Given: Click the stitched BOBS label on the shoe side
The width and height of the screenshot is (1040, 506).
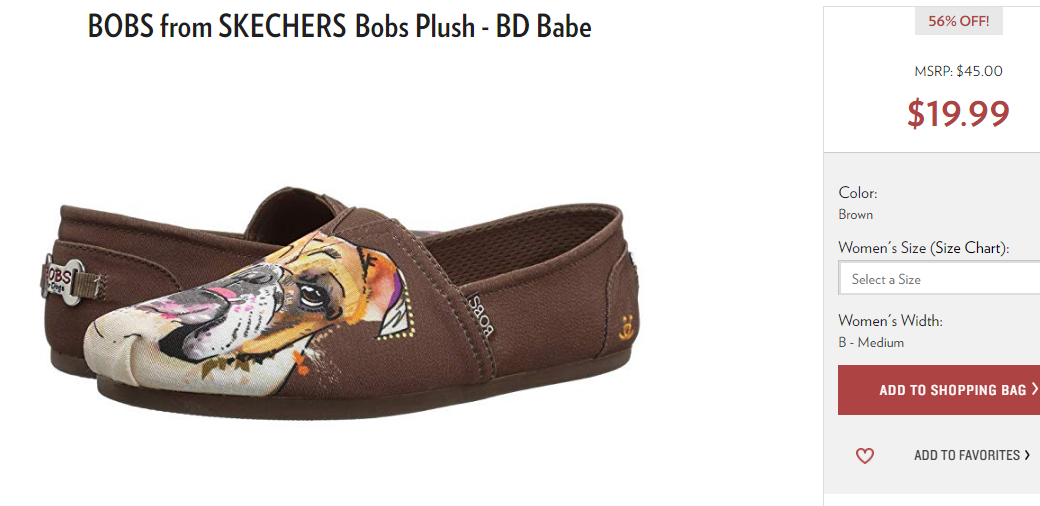Looking at the screenshot, I should (480, 316).
